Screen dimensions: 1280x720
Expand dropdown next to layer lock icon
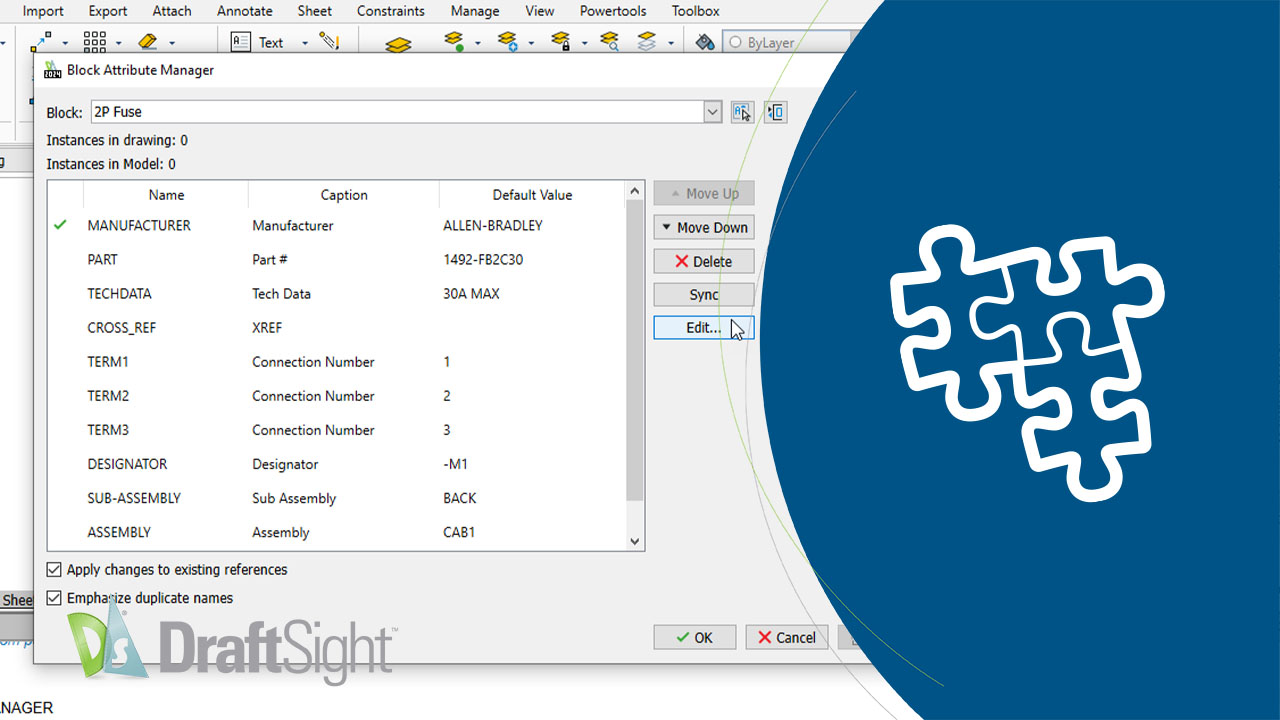coord(583,43)
